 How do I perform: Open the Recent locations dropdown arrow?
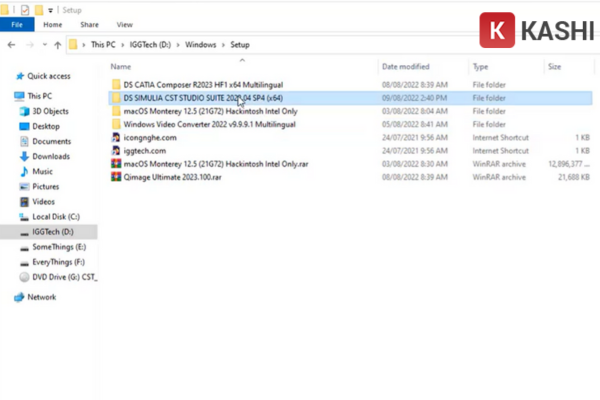pyautogui.click(x=43, y=45)
